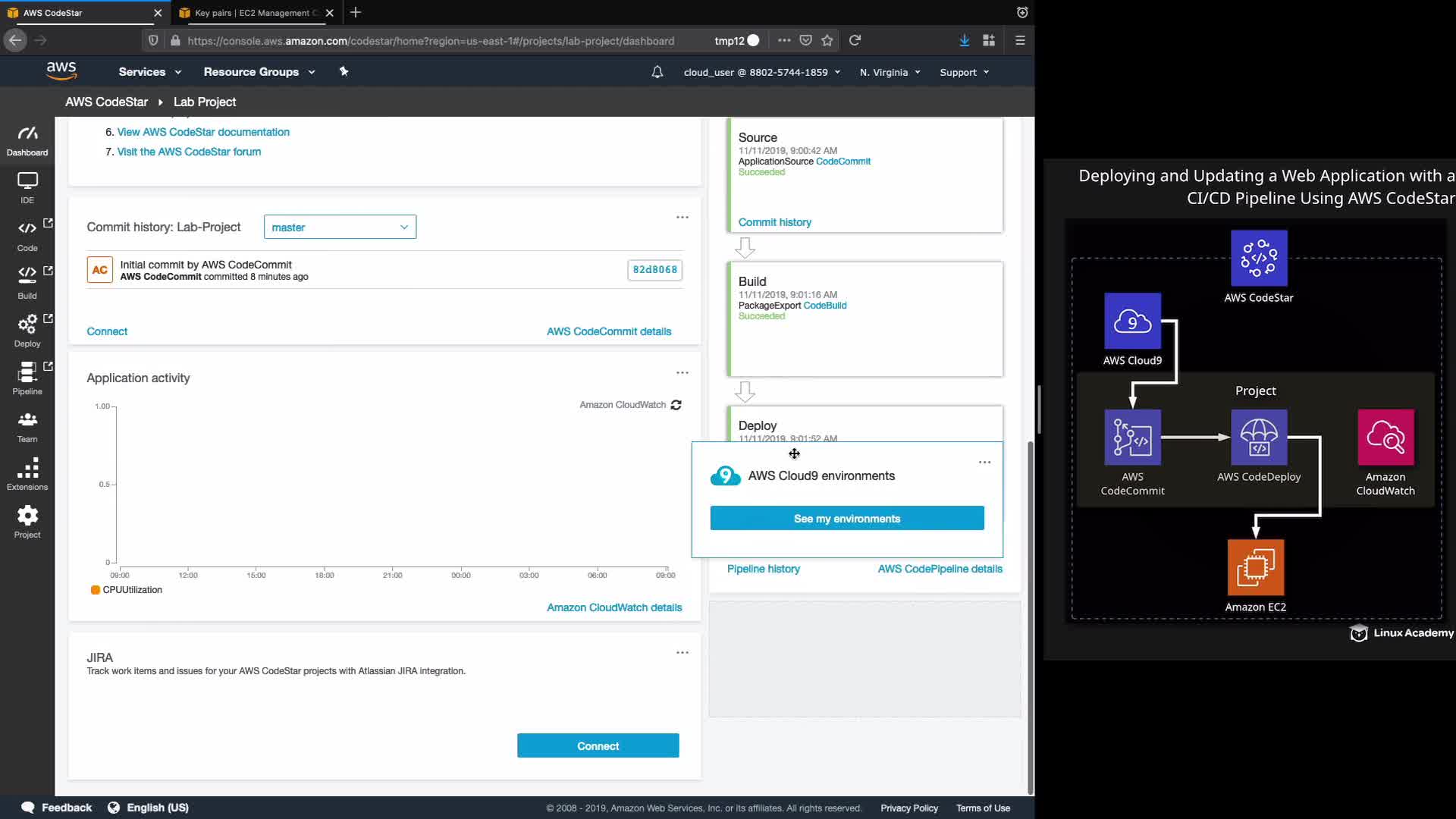Open the Code sidebar icon
This screenshot has height=819, width=1456.
[x=27, y=235]
